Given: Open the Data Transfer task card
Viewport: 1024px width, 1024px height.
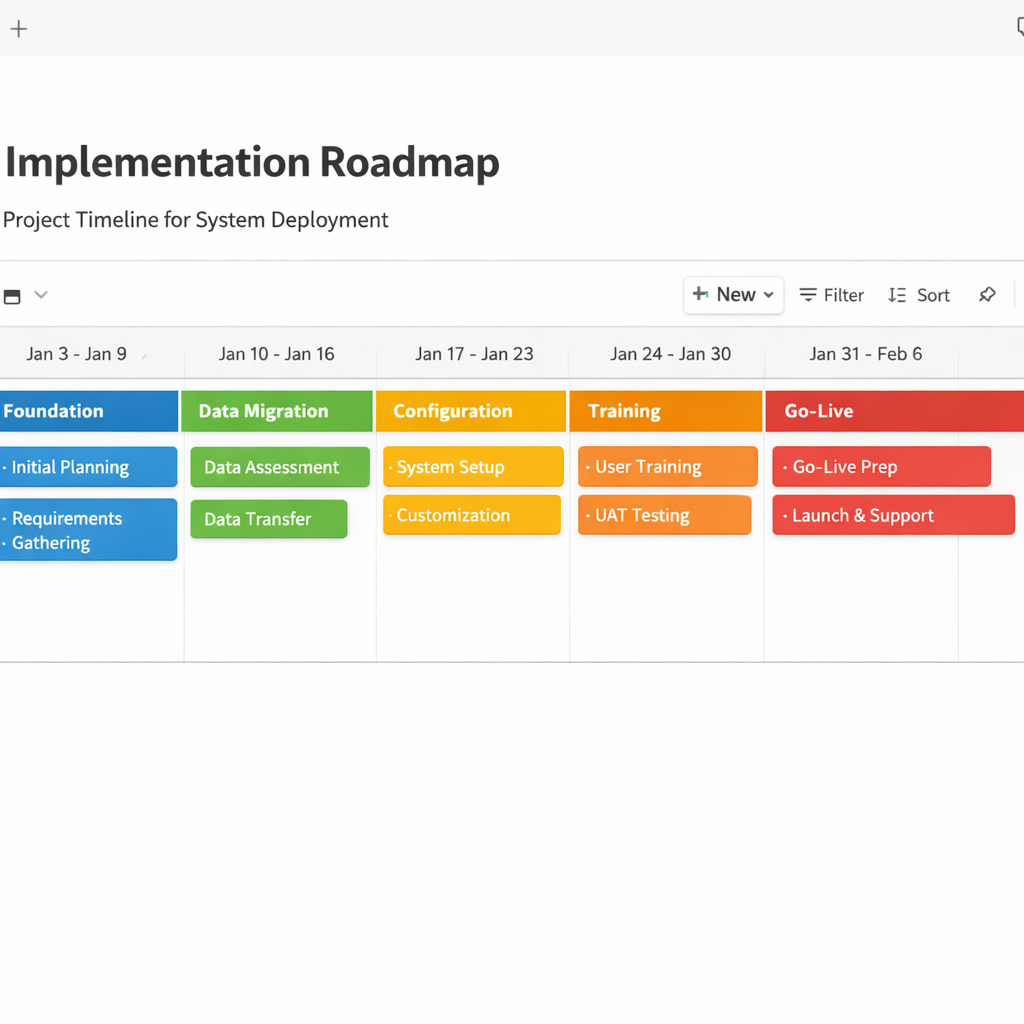Looking at the screenshot, I should tap(268, 519).
